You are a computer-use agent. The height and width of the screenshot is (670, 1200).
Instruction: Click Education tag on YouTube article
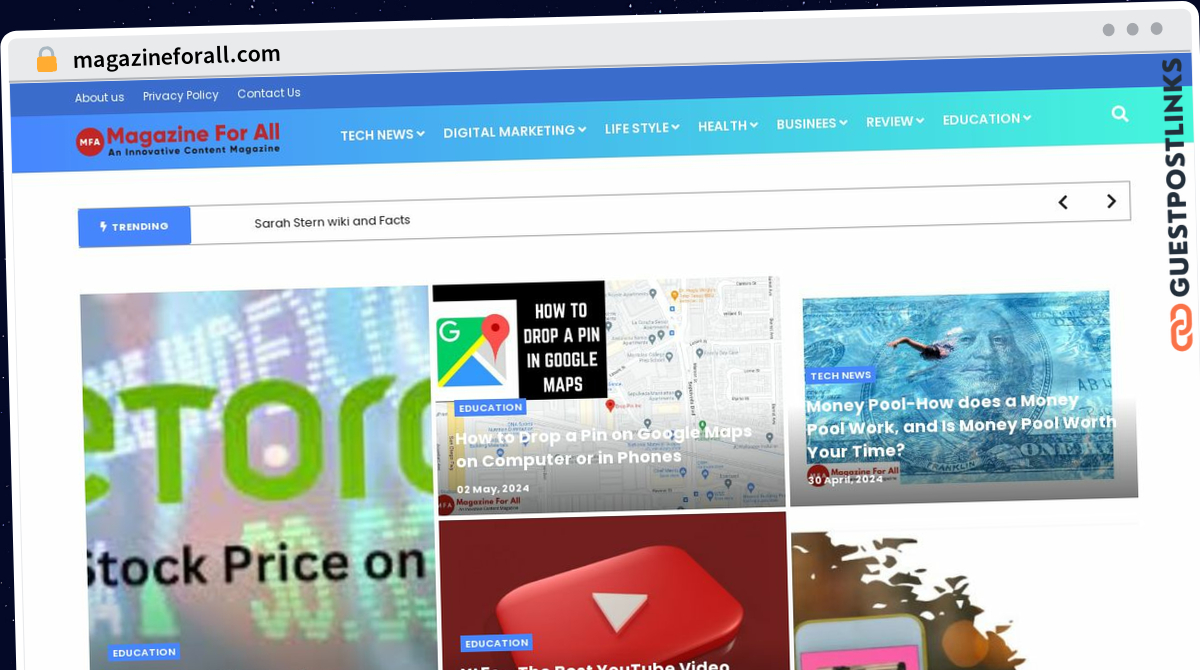pyautogui.click(x=496, y=643)
